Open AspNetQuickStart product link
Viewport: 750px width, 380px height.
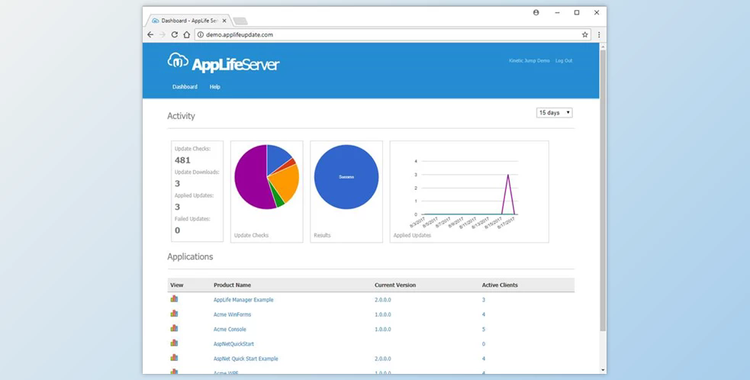233,344
